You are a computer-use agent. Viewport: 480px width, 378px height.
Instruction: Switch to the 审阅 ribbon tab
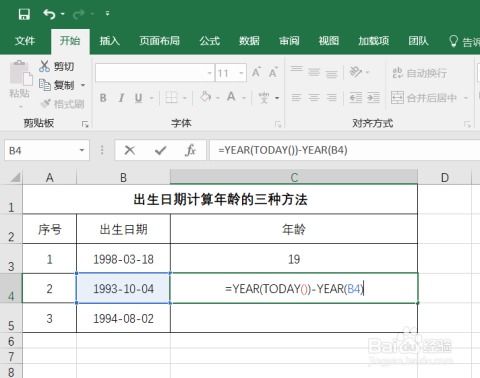point(289,41)
